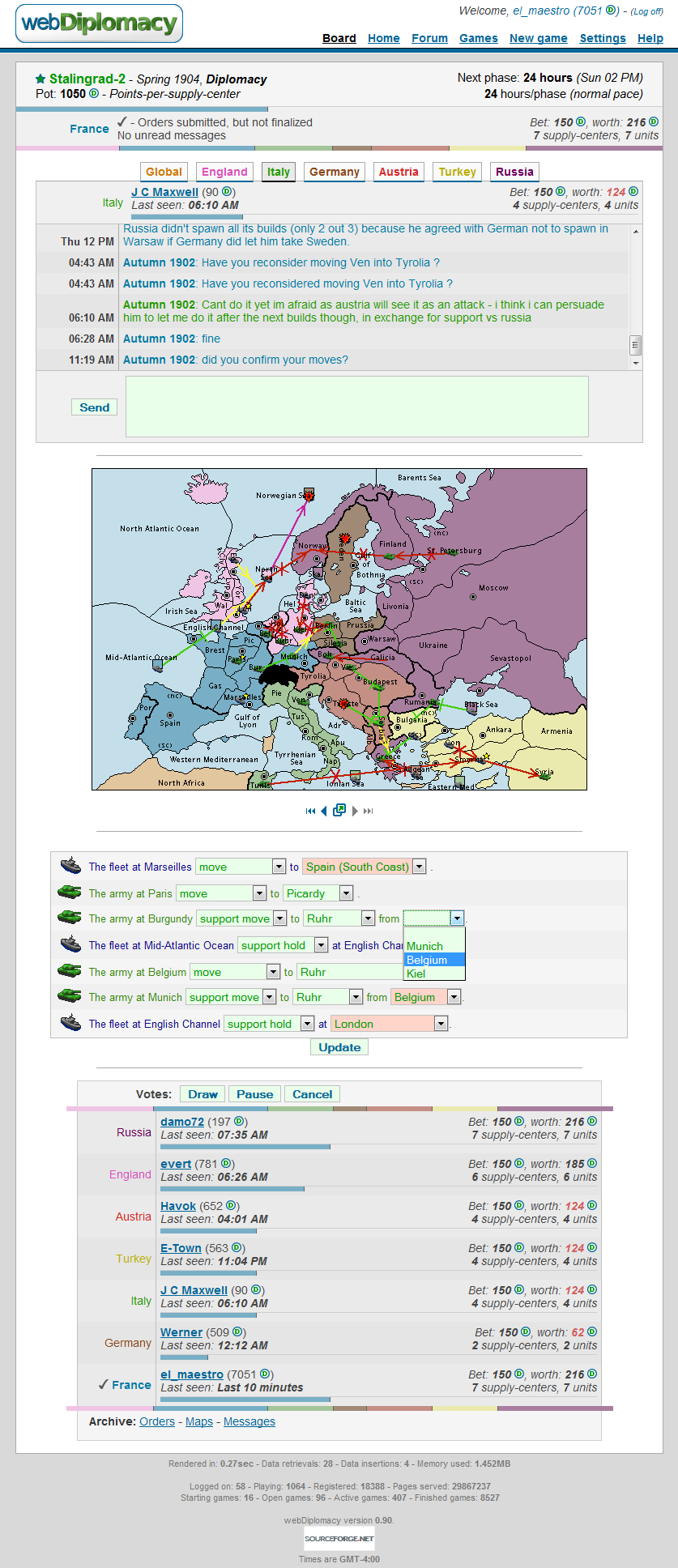
Task: Open the London target dropdown
Action: tap(390, 1024)
